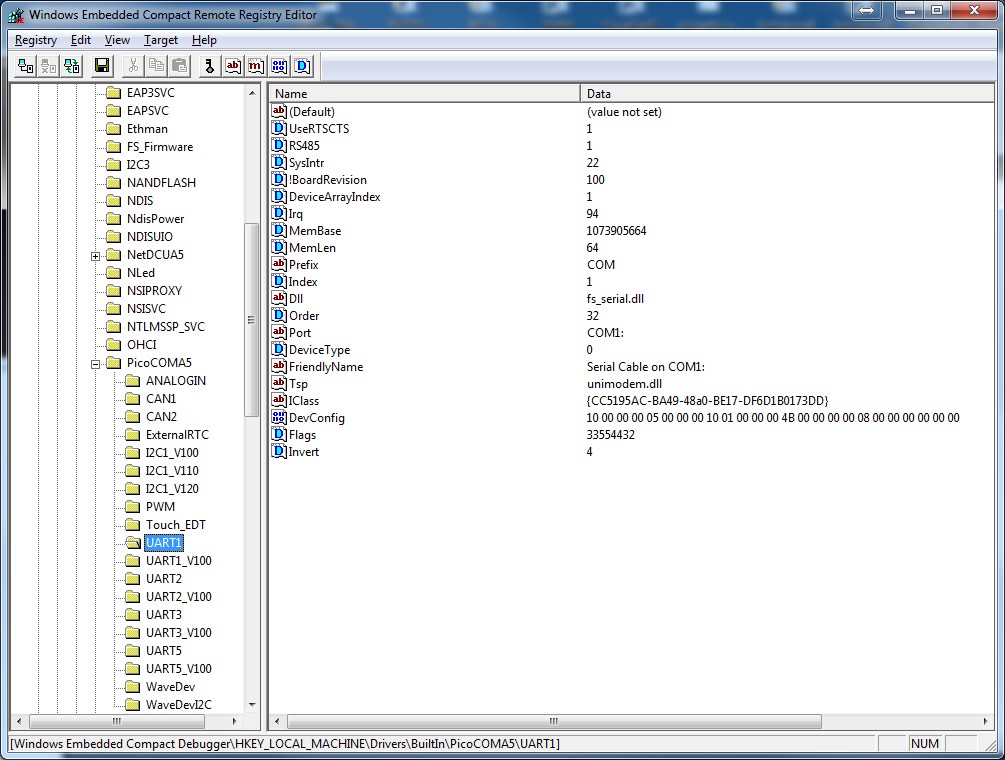
Task: Click the folder icon next to NetDCUA5
Action: click(x=113, y=254)
